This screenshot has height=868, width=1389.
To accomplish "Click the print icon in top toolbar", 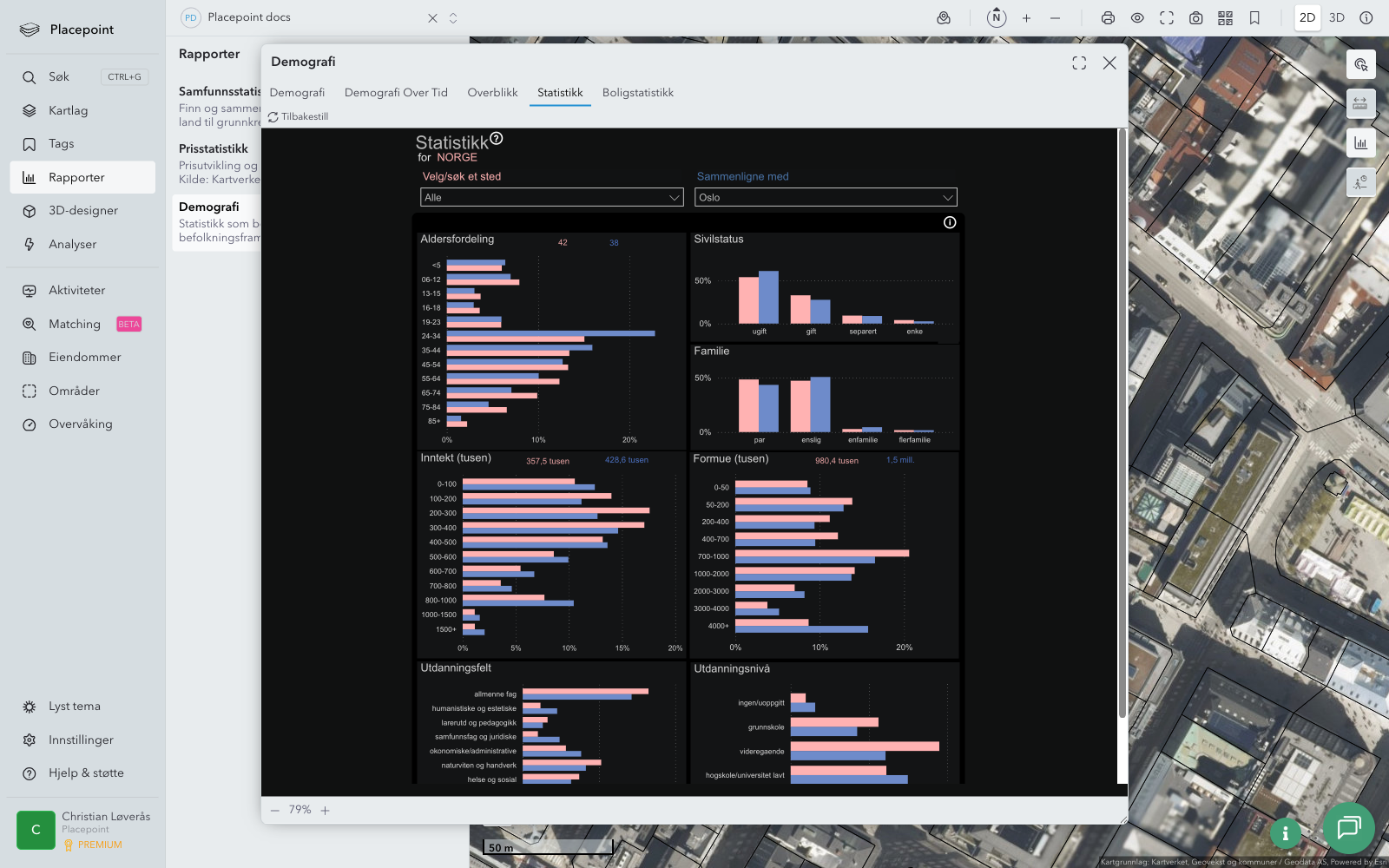I will [x=1108, y=18].
